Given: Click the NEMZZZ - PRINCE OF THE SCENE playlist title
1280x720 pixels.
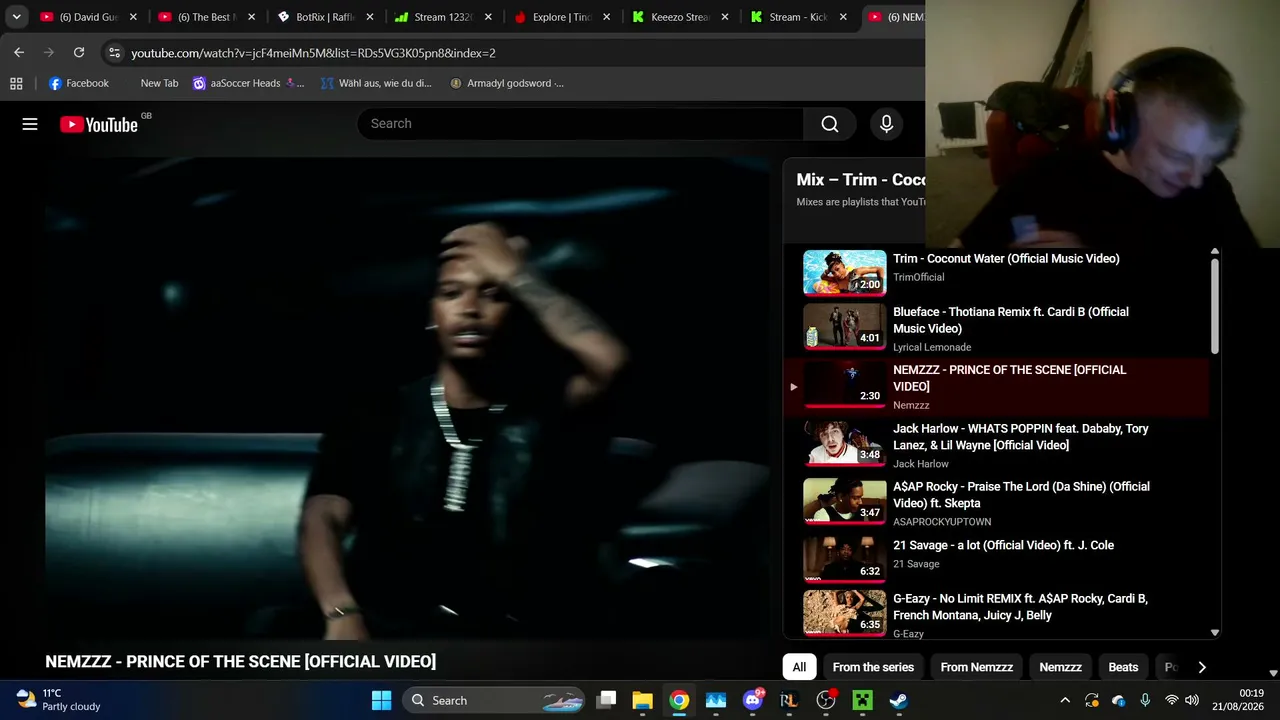Looking at the screenshot, I should [1010, 378].
